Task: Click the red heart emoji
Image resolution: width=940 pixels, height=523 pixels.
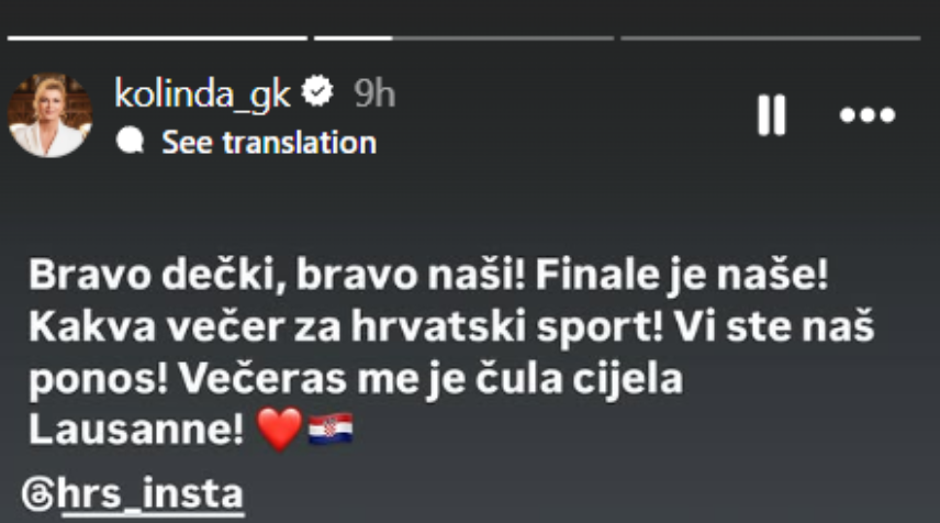Action: [279, 430]
